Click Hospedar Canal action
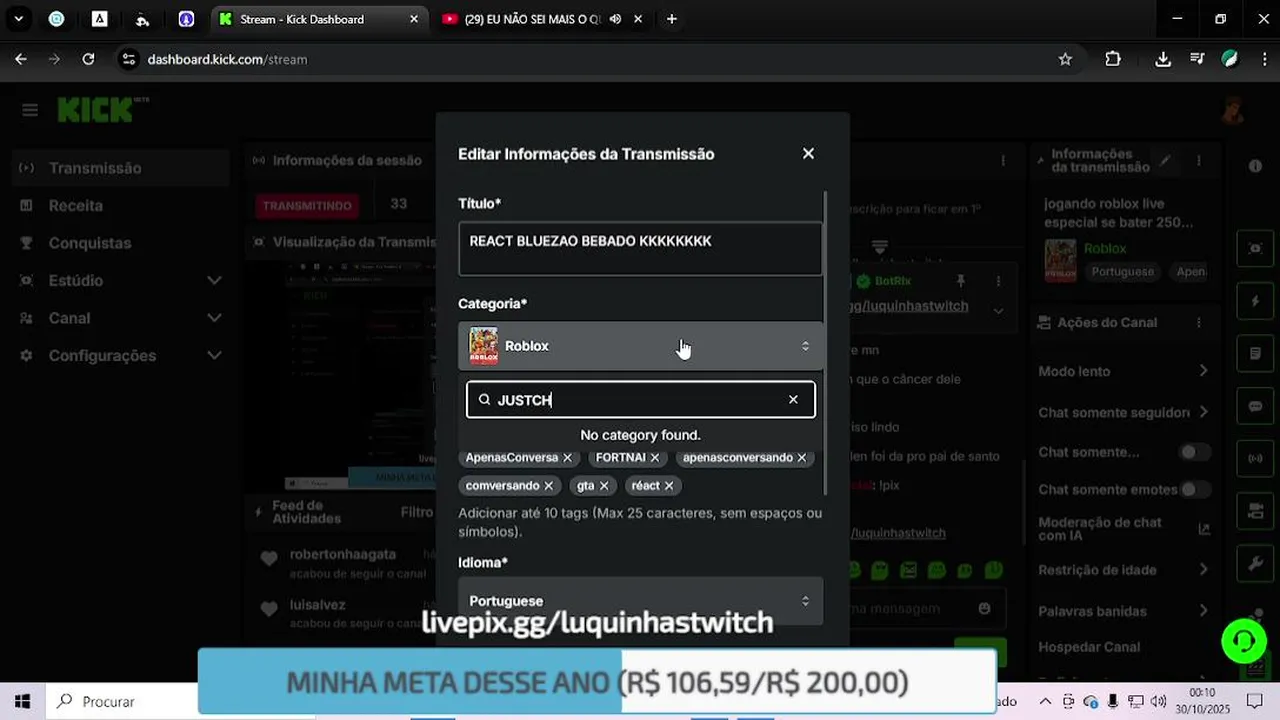1280x720 pixels. click(x=1089, y=647)
